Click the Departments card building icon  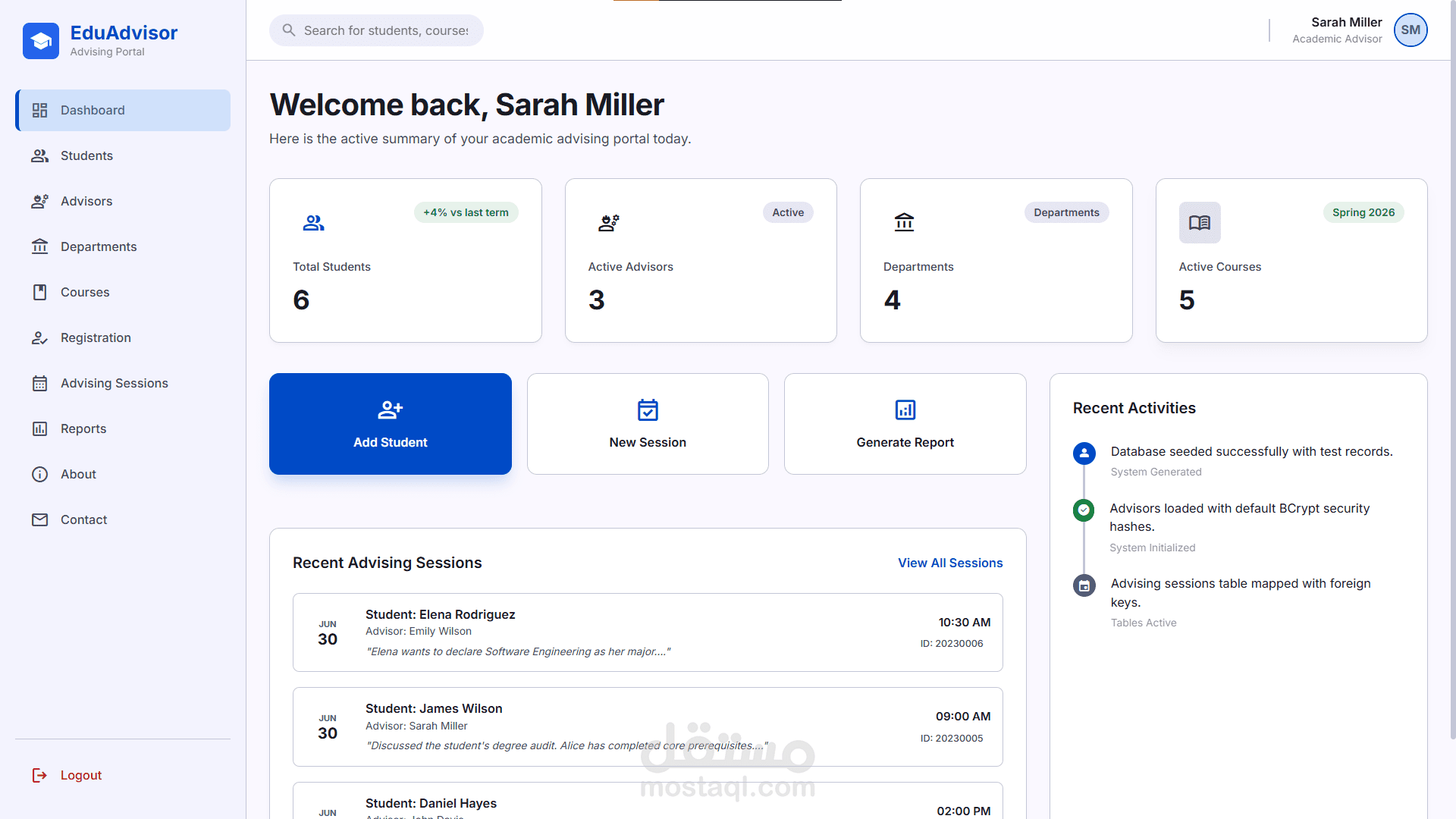904,223
